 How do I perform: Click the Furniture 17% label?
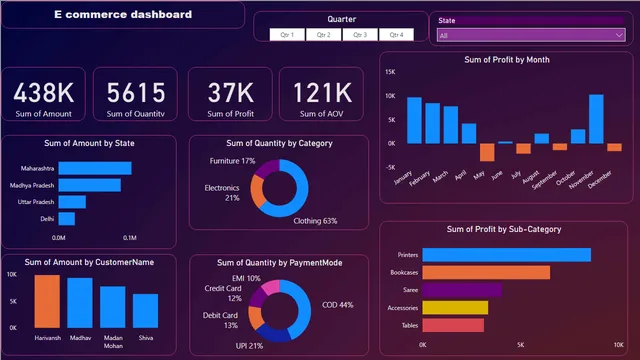tap(232, 161)
